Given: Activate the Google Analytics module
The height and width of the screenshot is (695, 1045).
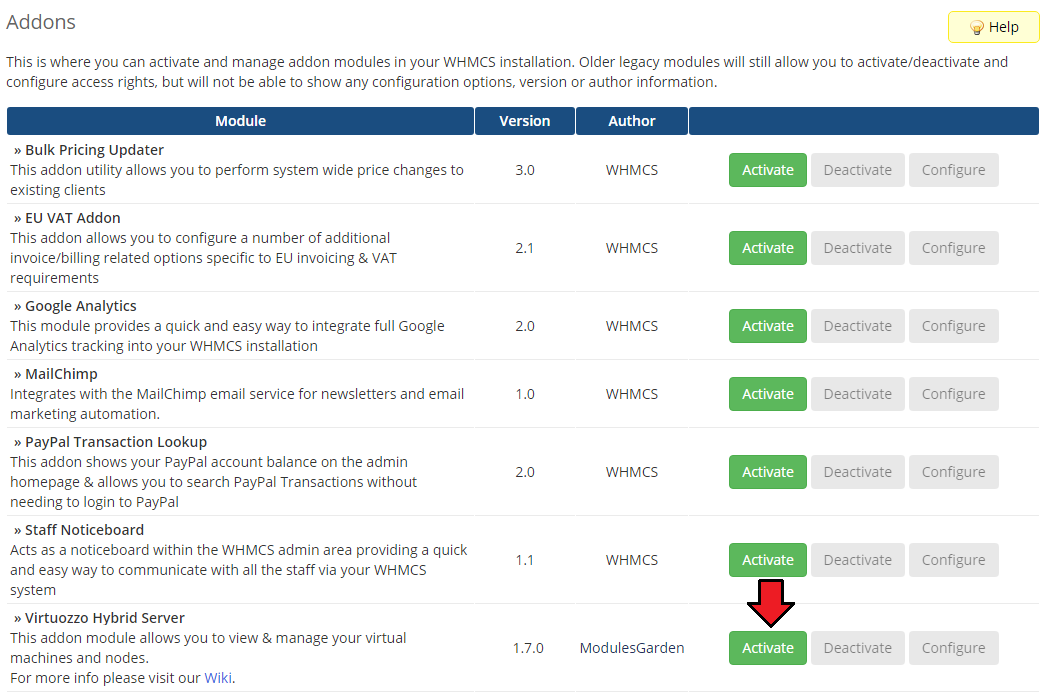Looking at the screenshot, I should (x=768, y=326).
